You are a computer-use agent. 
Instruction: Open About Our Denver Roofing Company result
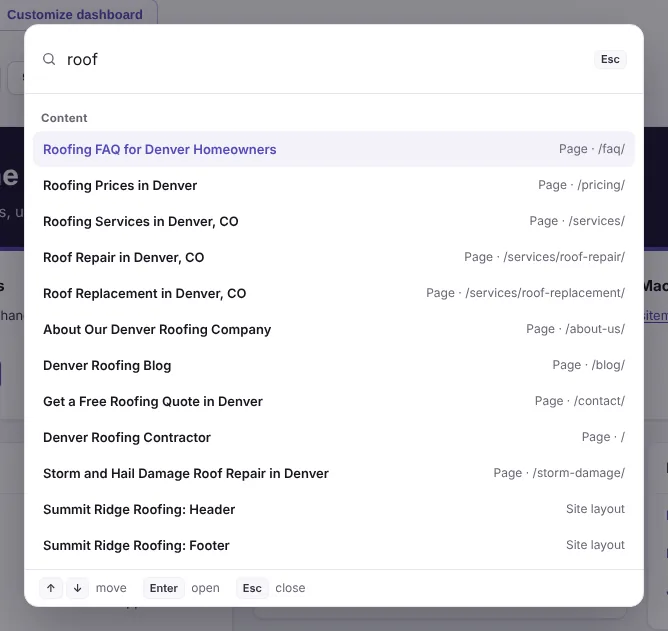pyautogui.click(x=334, y=329)
